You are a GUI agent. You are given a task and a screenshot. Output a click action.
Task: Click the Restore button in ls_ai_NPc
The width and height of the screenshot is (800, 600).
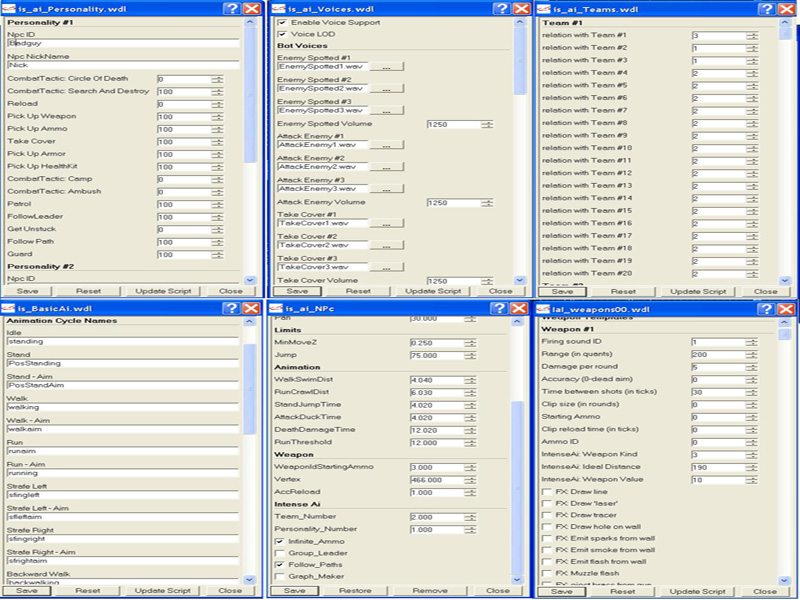[355, 591]
